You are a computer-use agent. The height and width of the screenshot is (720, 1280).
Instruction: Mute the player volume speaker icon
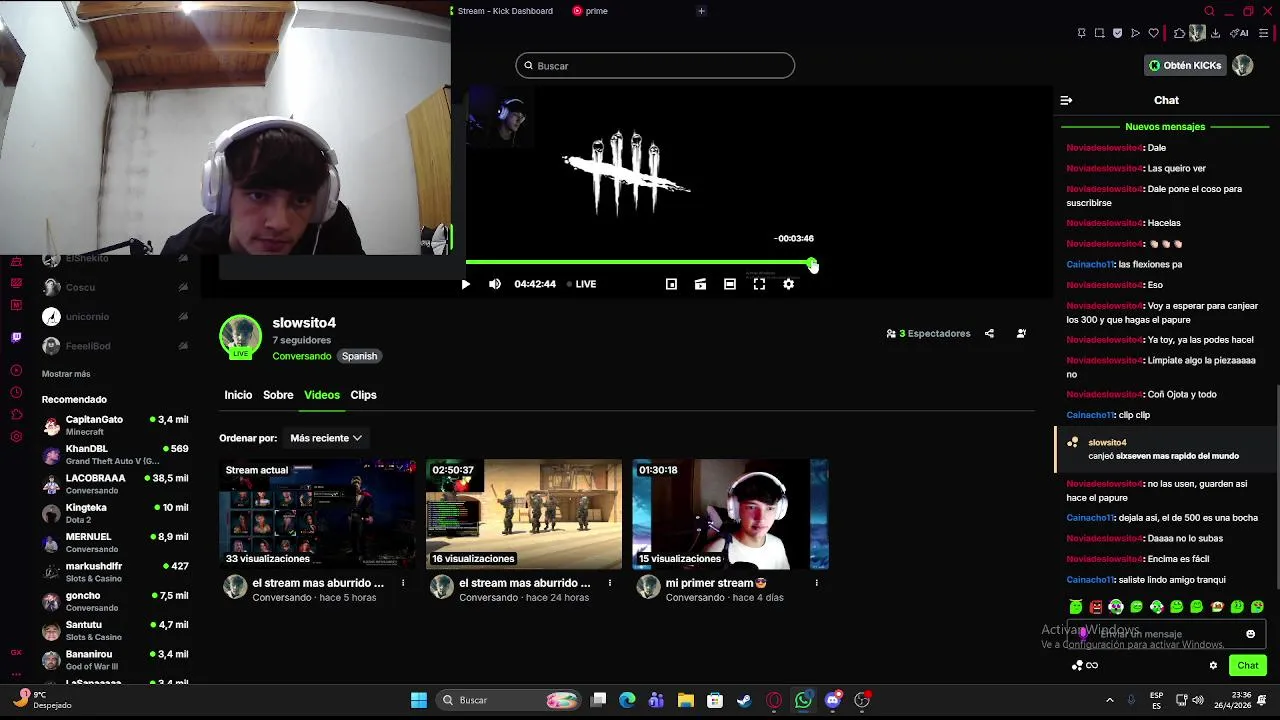(495, 284)
